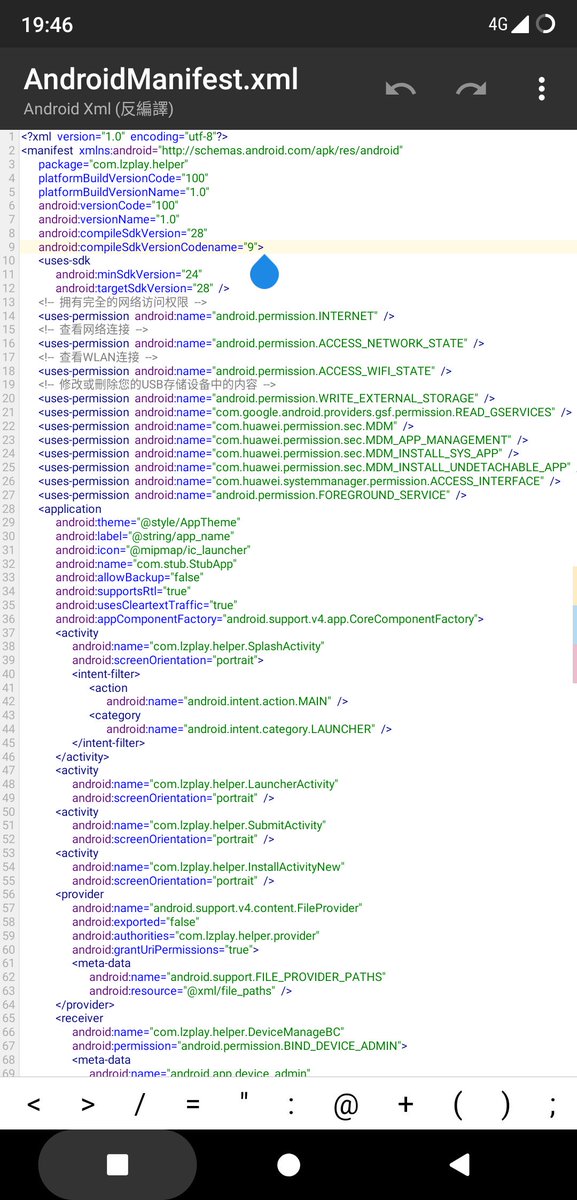Open the three-dot overflow menu
Screen dimensions: 577x1200
(541, 89)
